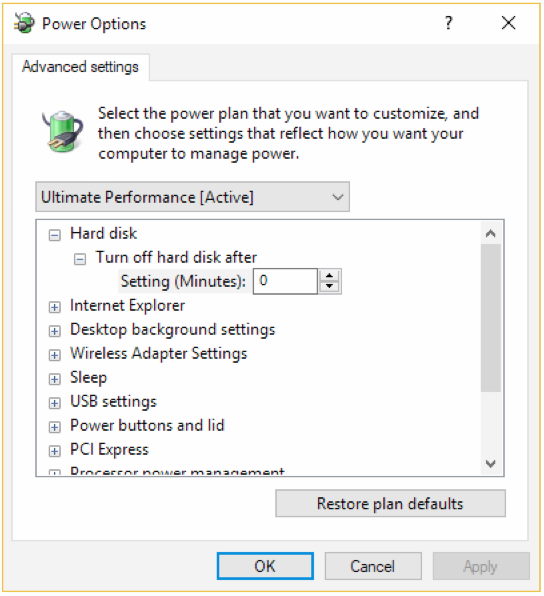Collapse Turn off hard disk after
This screenshot has height=596, width=544.
pyautogui.click(x=80, y=259)
